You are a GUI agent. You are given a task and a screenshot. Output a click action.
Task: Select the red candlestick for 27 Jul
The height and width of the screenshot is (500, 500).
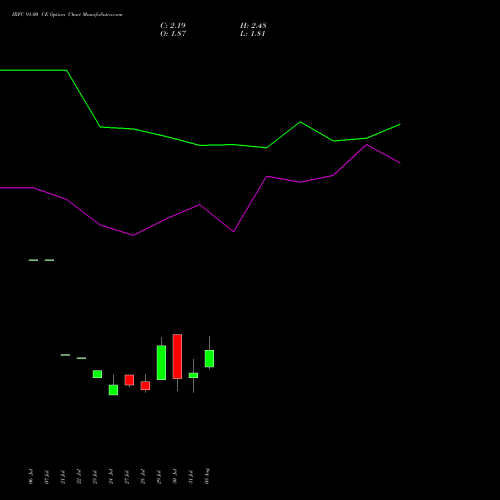tap(129, 380)
